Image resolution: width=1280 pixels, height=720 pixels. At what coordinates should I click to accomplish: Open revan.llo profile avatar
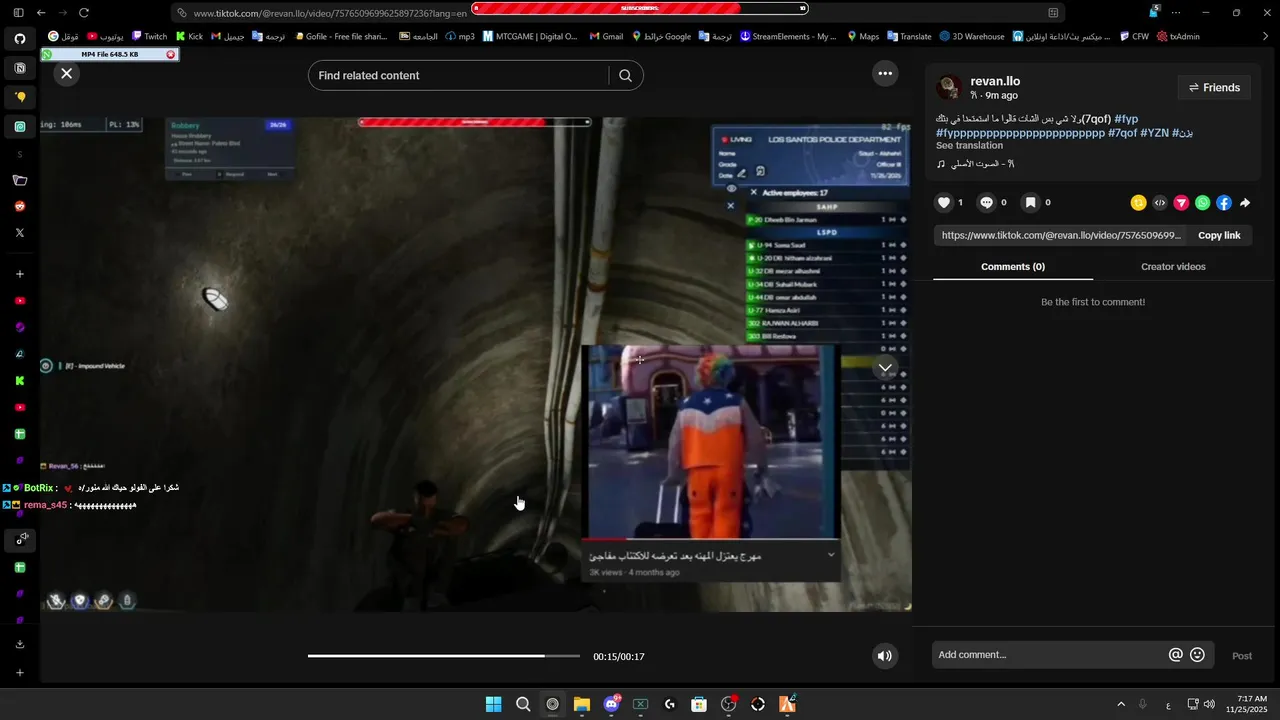pos(949,88)
